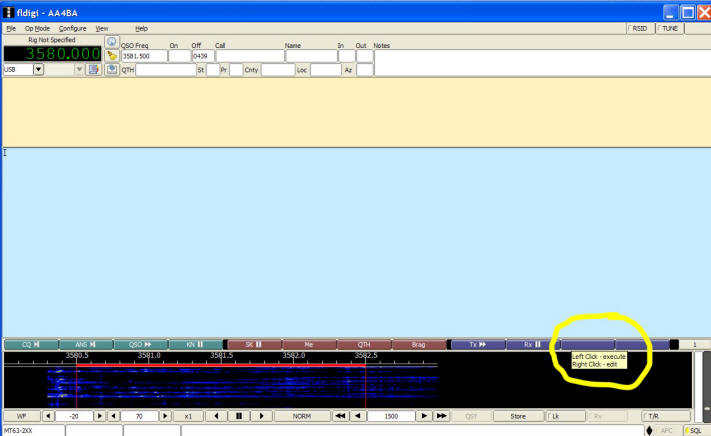The height and width of the screenshot is (436, 711).
Task: Increase waterfall range right of 70
Action: click(165, 416)
